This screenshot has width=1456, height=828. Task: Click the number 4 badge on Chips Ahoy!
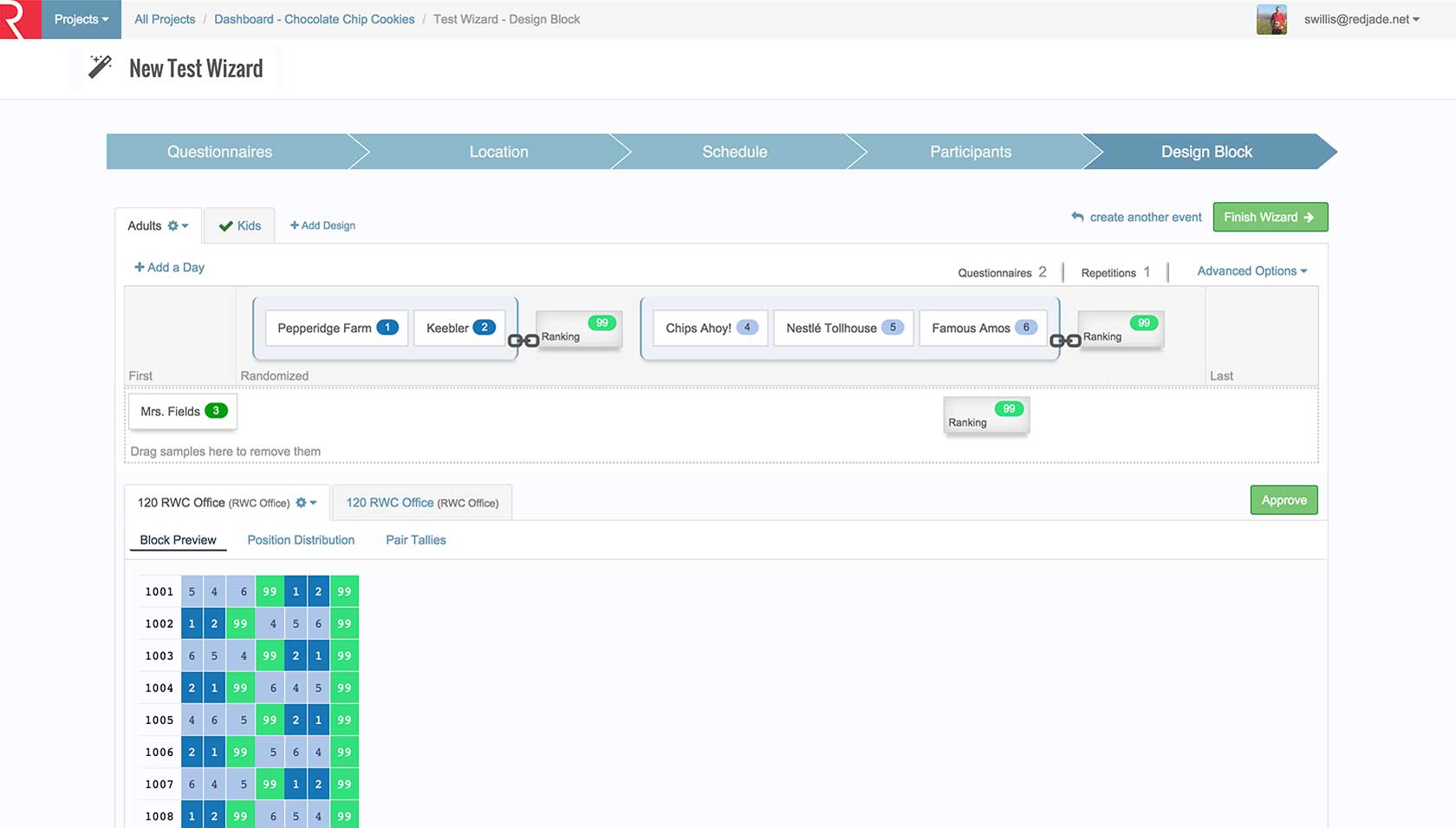pyautogui.click(x=747, y=327)
